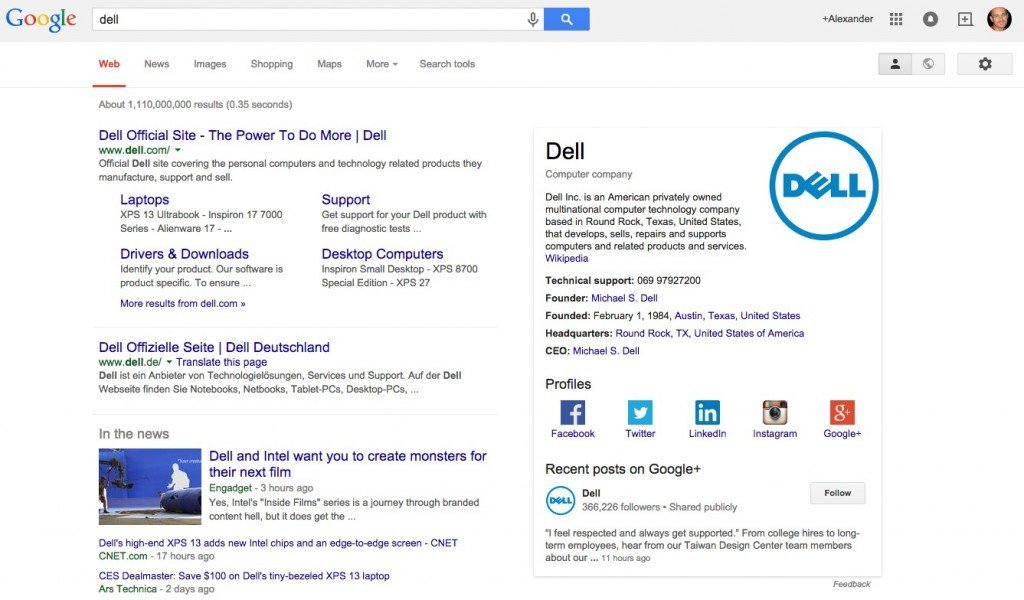Screen dimensions: 1024x600
Task: Open the Dell Offizielle Seite result
Action: tap(214, 347)
